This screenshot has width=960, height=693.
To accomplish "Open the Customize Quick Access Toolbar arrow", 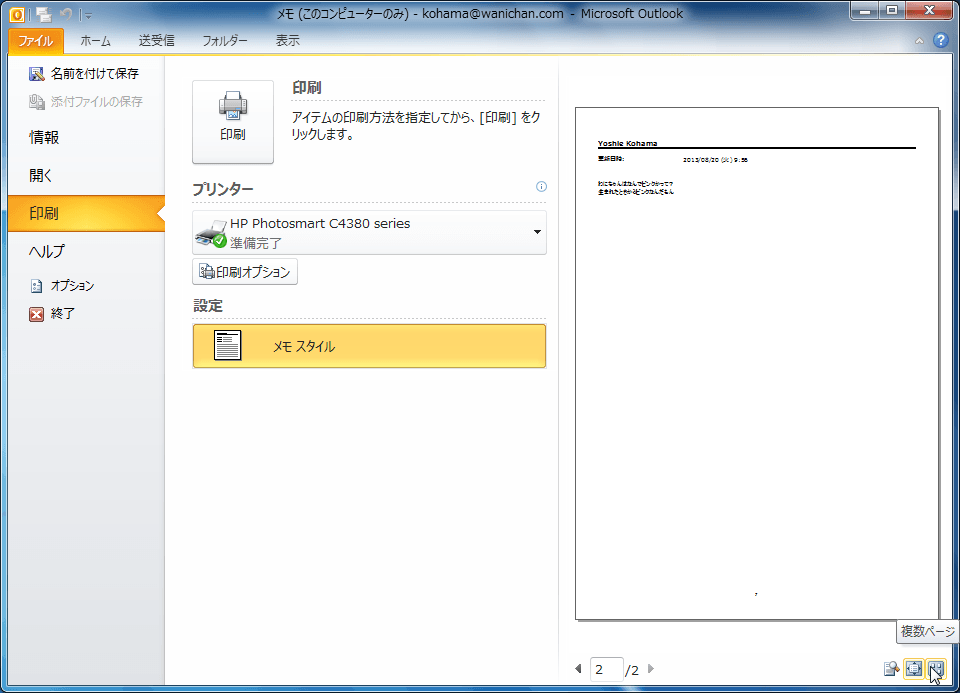I will point(88,15).
